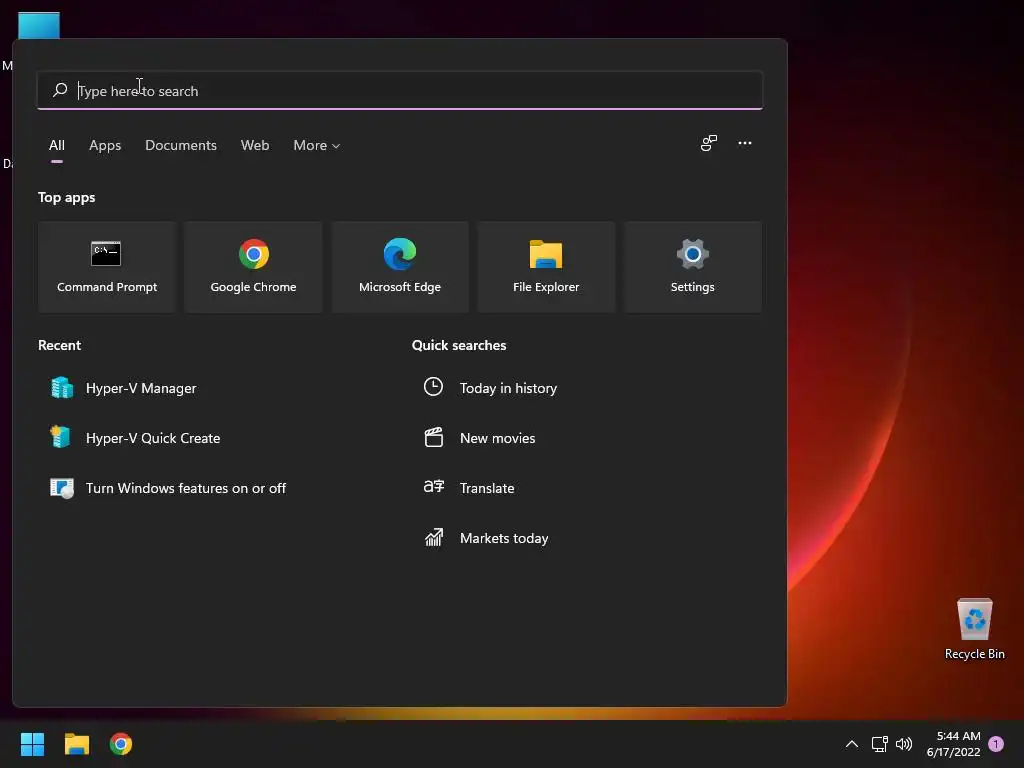
Task: Show hidden tray icons chevron
Action: click(x=852, y=744)
